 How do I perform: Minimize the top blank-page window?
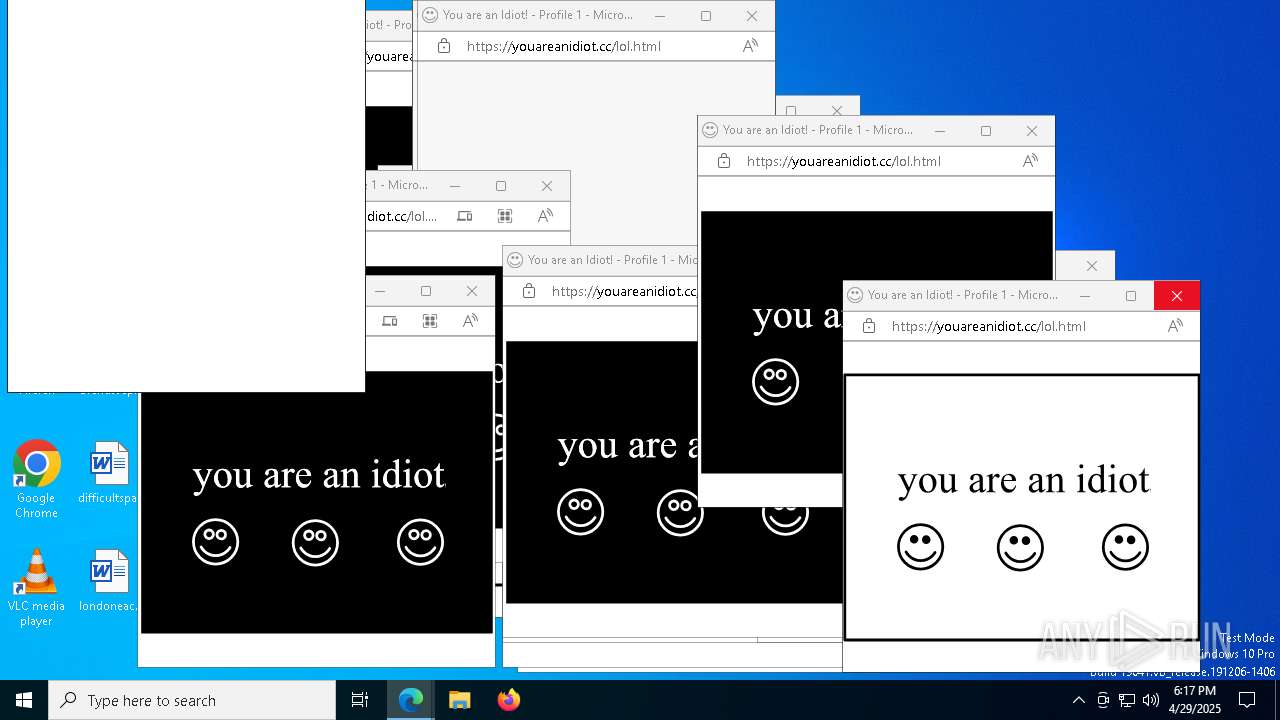(x=660, y=15)
